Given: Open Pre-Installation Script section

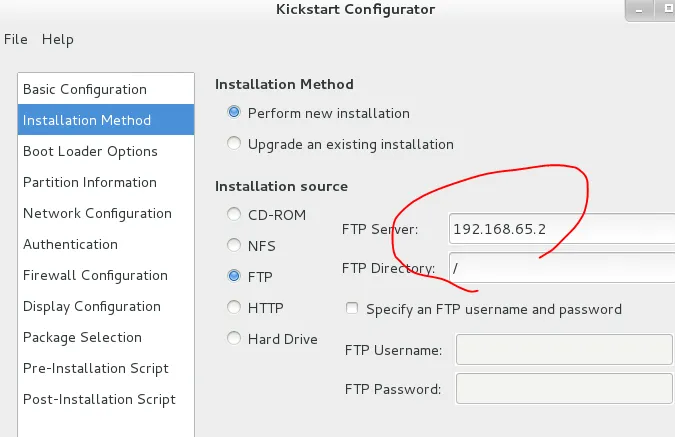Looking at the screenshot, I should tap(96, 368).
